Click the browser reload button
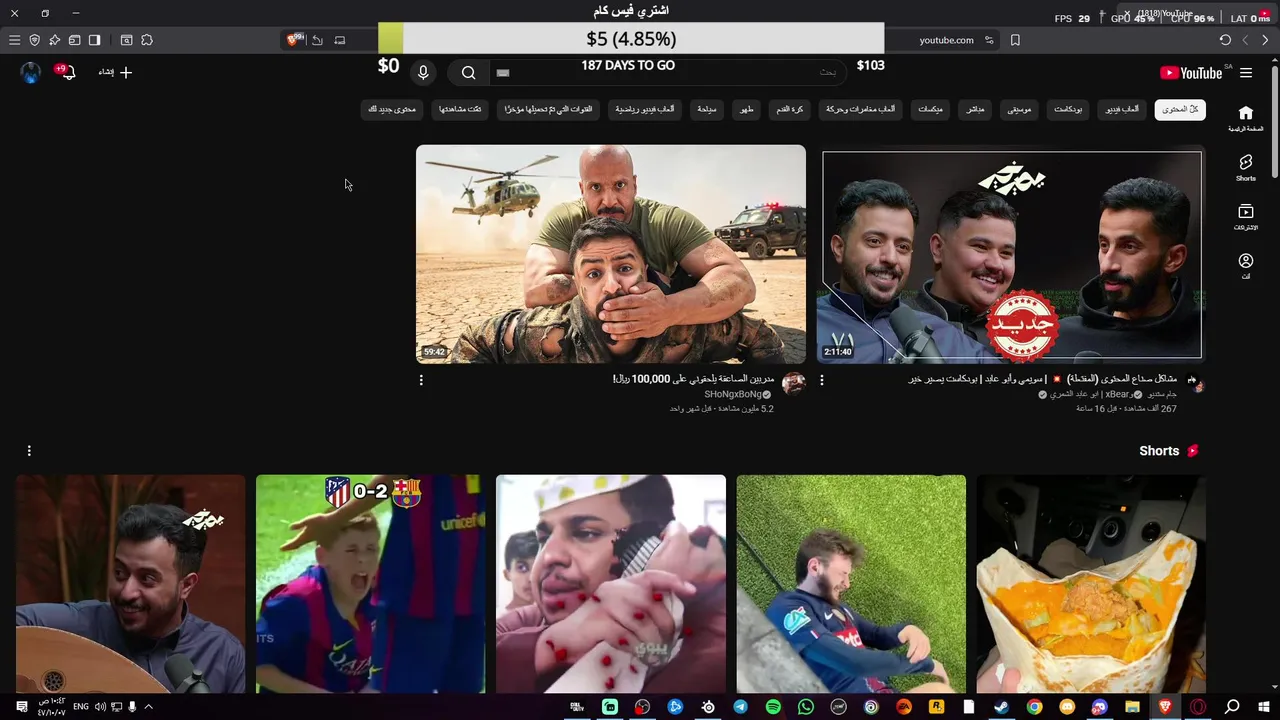Viewport: 1280px width, 720px height. 1225,40
